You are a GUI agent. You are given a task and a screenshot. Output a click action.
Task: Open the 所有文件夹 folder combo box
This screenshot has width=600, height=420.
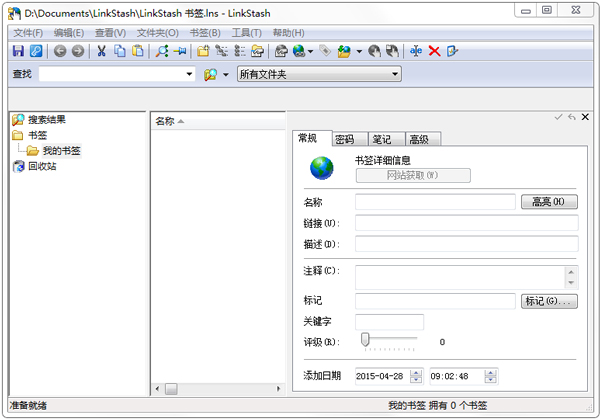319,74
